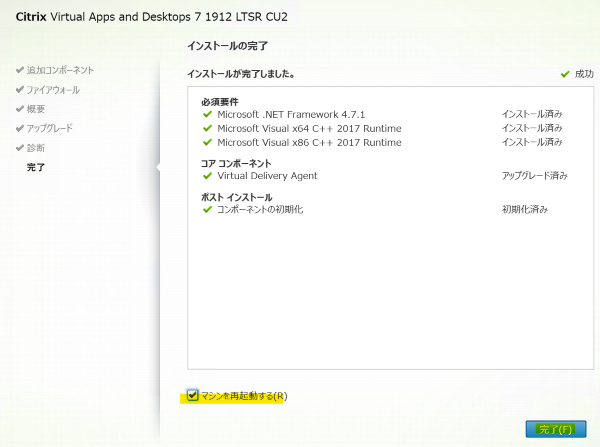Check the マシンを再起動する(R) checkbox
Screen dimensions: 600x447
click(x=192, y=395)
